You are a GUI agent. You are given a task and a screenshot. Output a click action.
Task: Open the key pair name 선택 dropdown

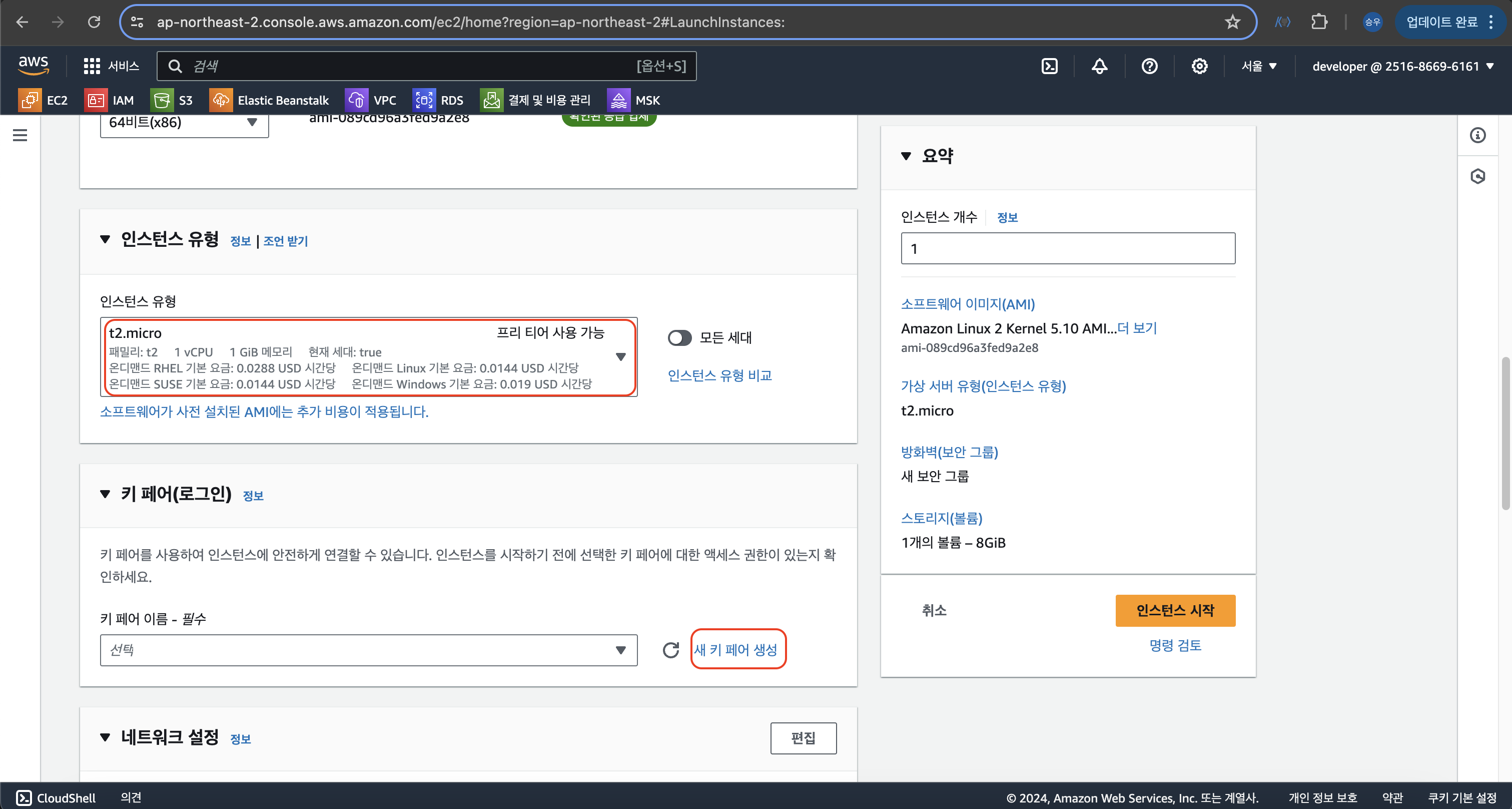pyautogui.click(x=368, y=650)
